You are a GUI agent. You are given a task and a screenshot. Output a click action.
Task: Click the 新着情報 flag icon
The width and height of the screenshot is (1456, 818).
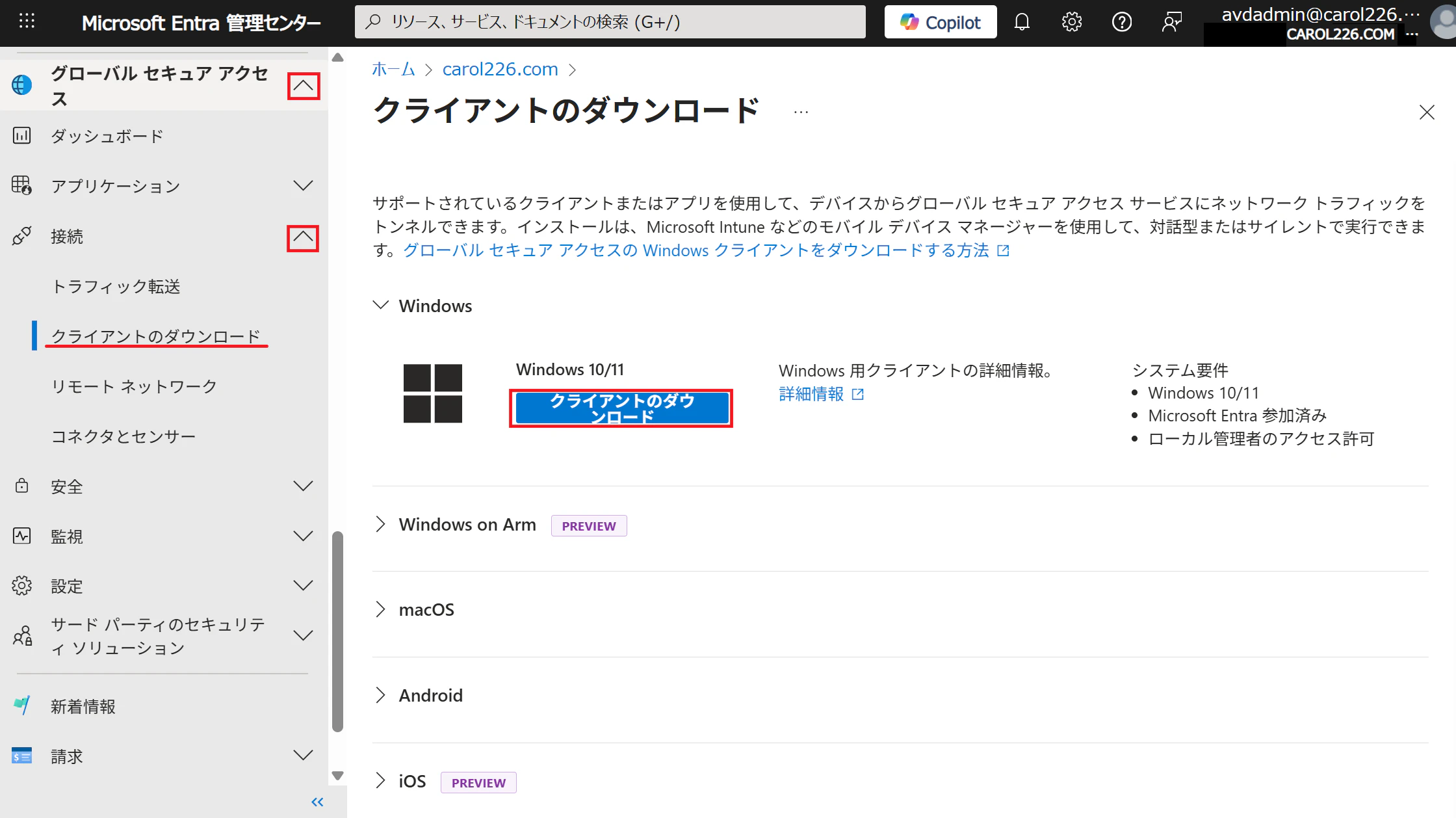coord(21,706)
